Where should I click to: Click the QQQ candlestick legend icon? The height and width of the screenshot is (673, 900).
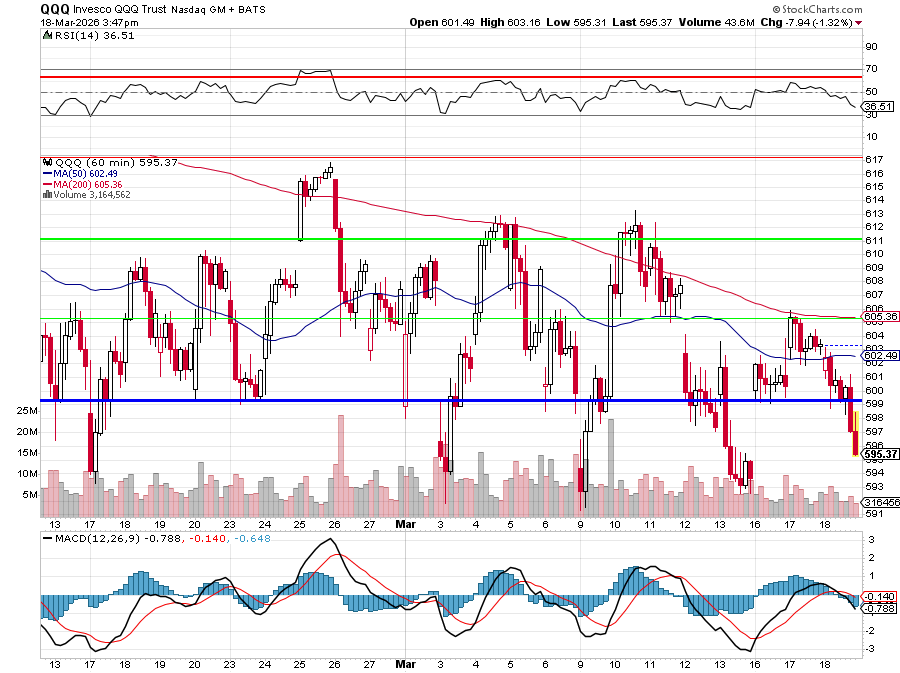47,162
